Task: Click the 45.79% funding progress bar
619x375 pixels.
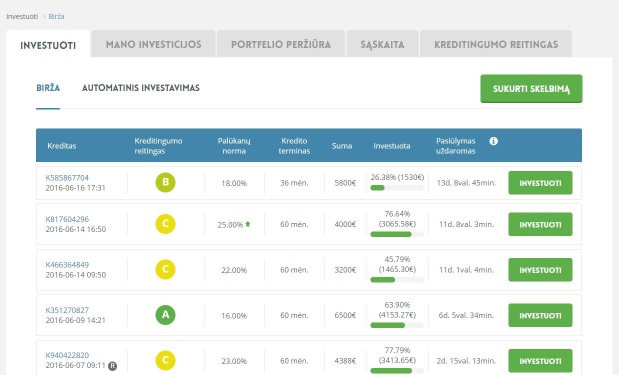Action: 397,280
